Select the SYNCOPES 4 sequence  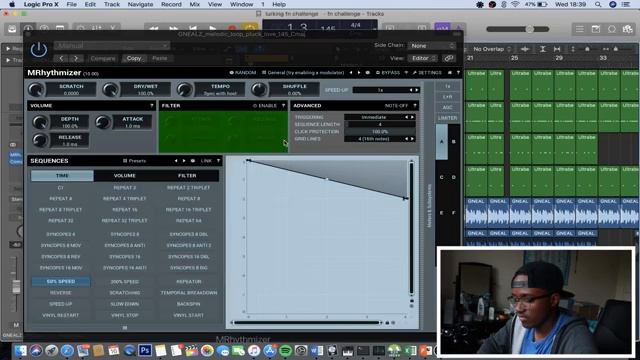click(60, 235)
